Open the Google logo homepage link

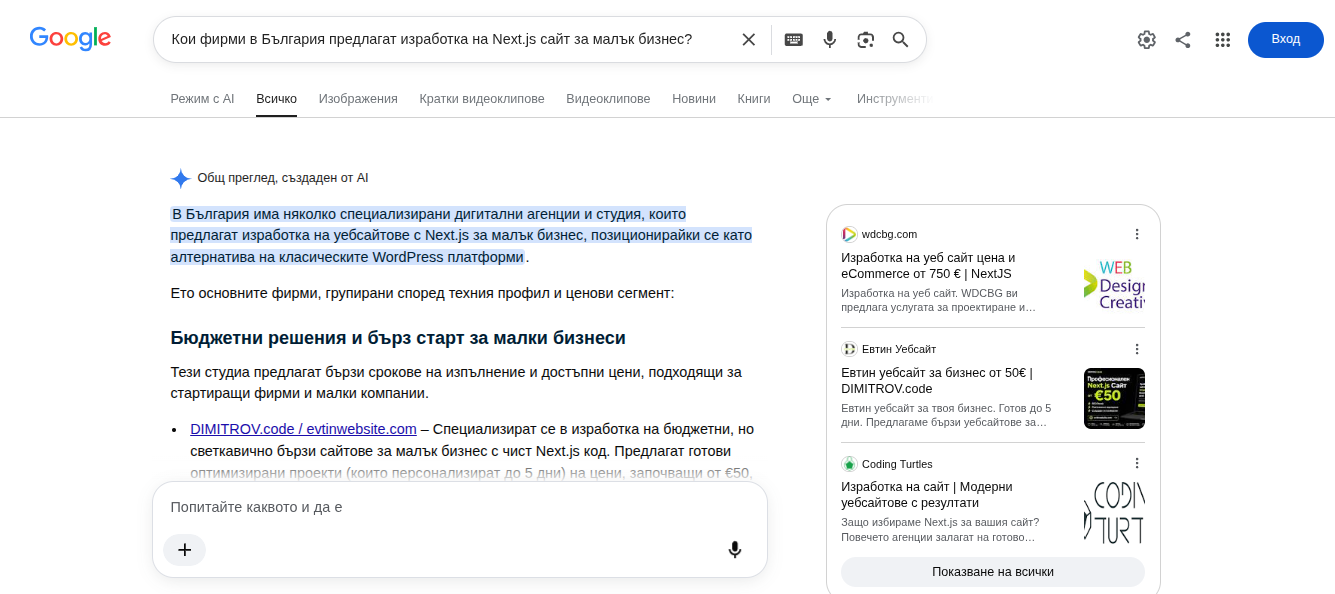(70, 39)
